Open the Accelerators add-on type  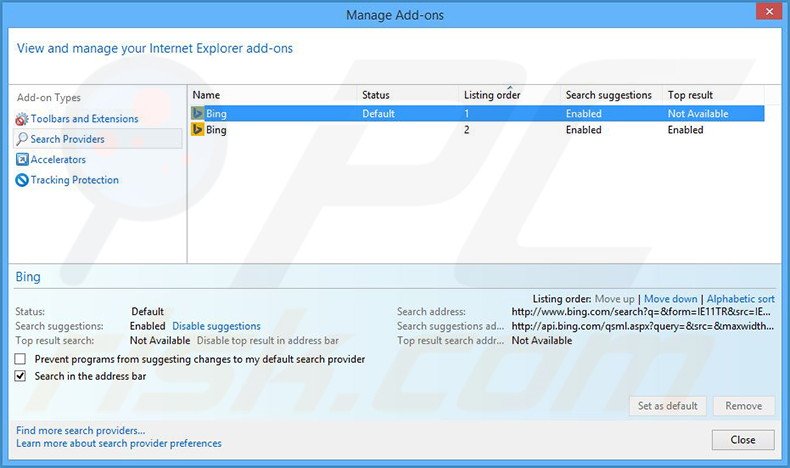coord(58,160)
